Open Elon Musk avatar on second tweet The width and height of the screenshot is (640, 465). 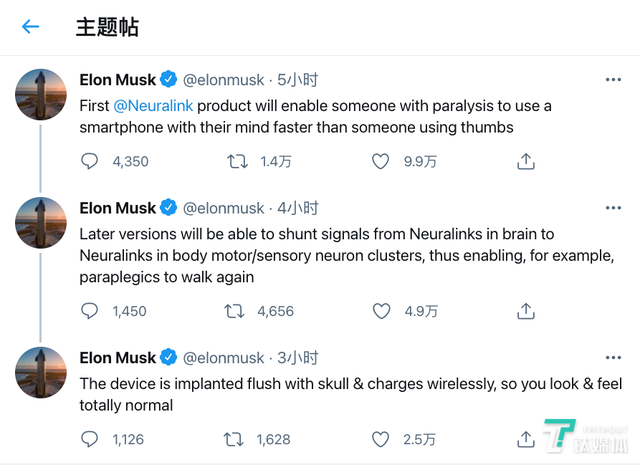(41, 223)
